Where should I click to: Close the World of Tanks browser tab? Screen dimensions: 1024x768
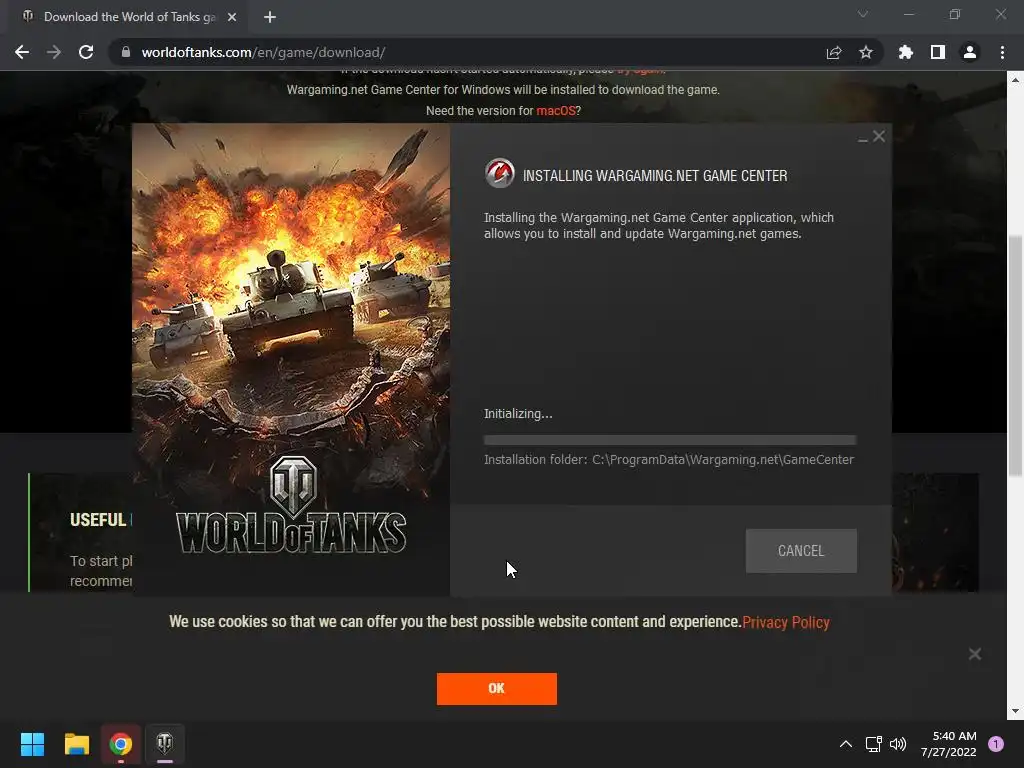232,17
